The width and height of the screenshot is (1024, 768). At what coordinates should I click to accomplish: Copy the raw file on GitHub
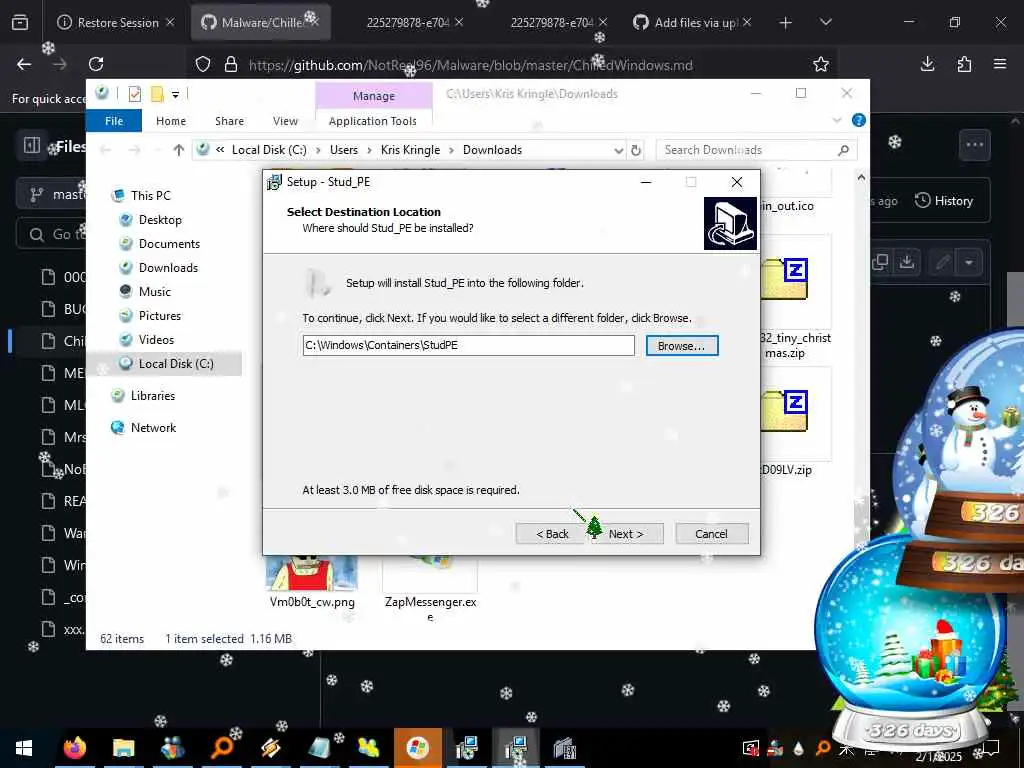pos(880,263)
